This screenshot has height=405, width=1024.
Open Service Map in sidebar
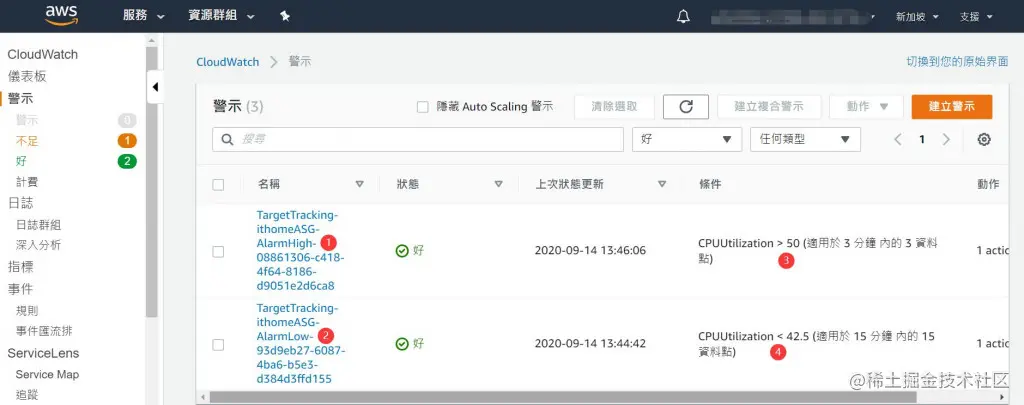click(x=47, y=374)
